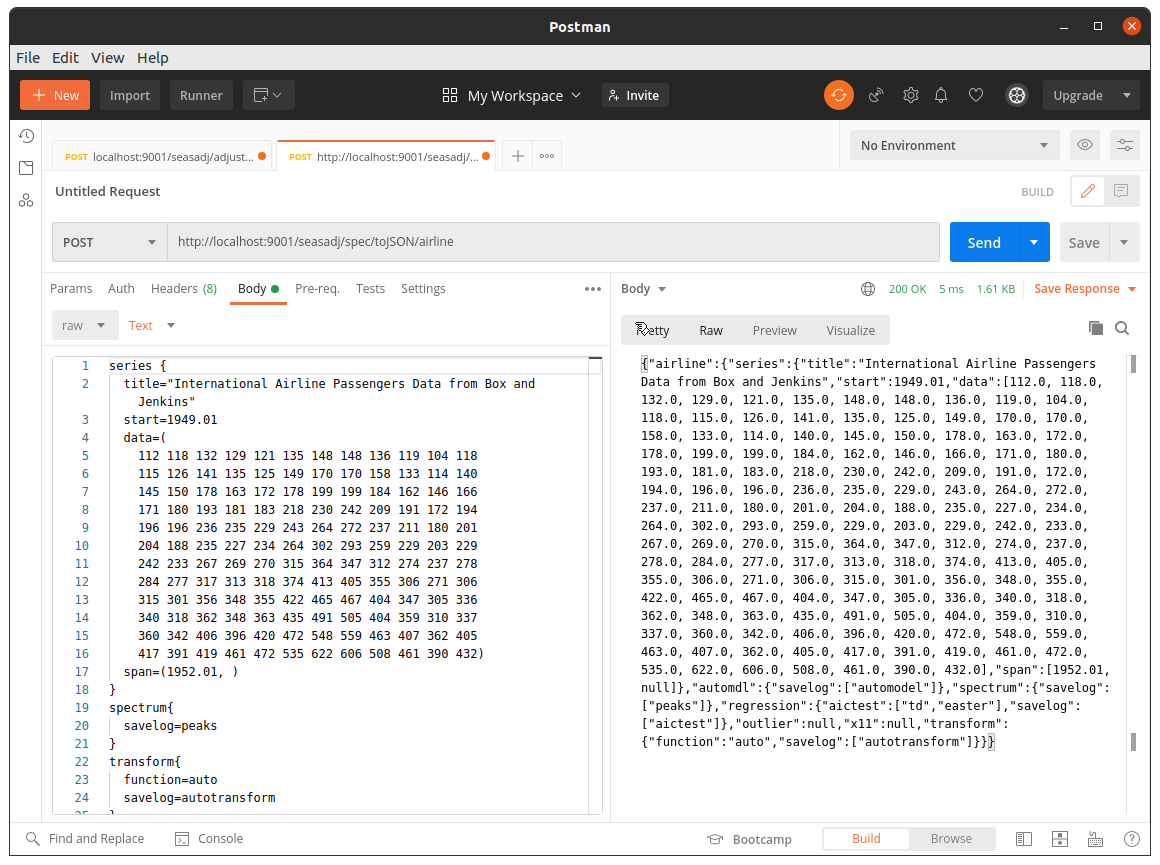Switch to the Headers tab

tap(183, 289)
